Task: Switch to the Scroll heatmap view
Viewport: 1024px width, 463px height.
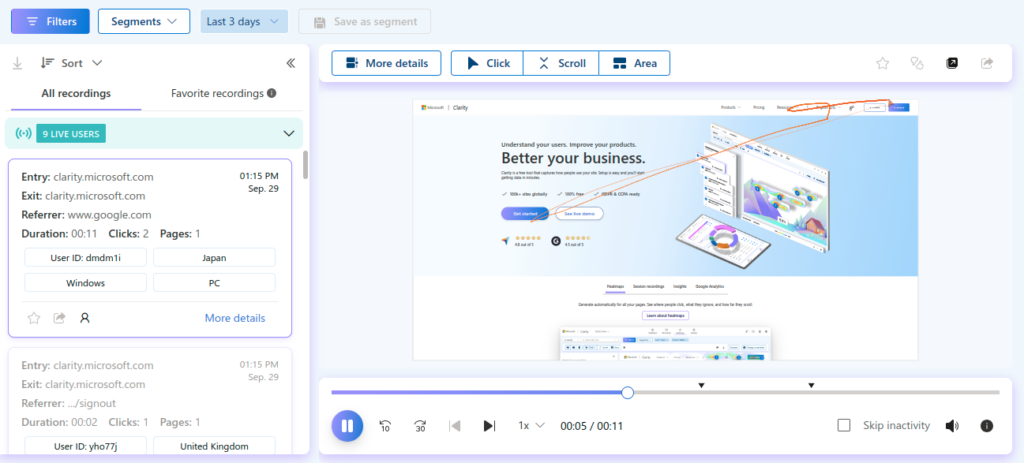Action: (x=561, y=63)
